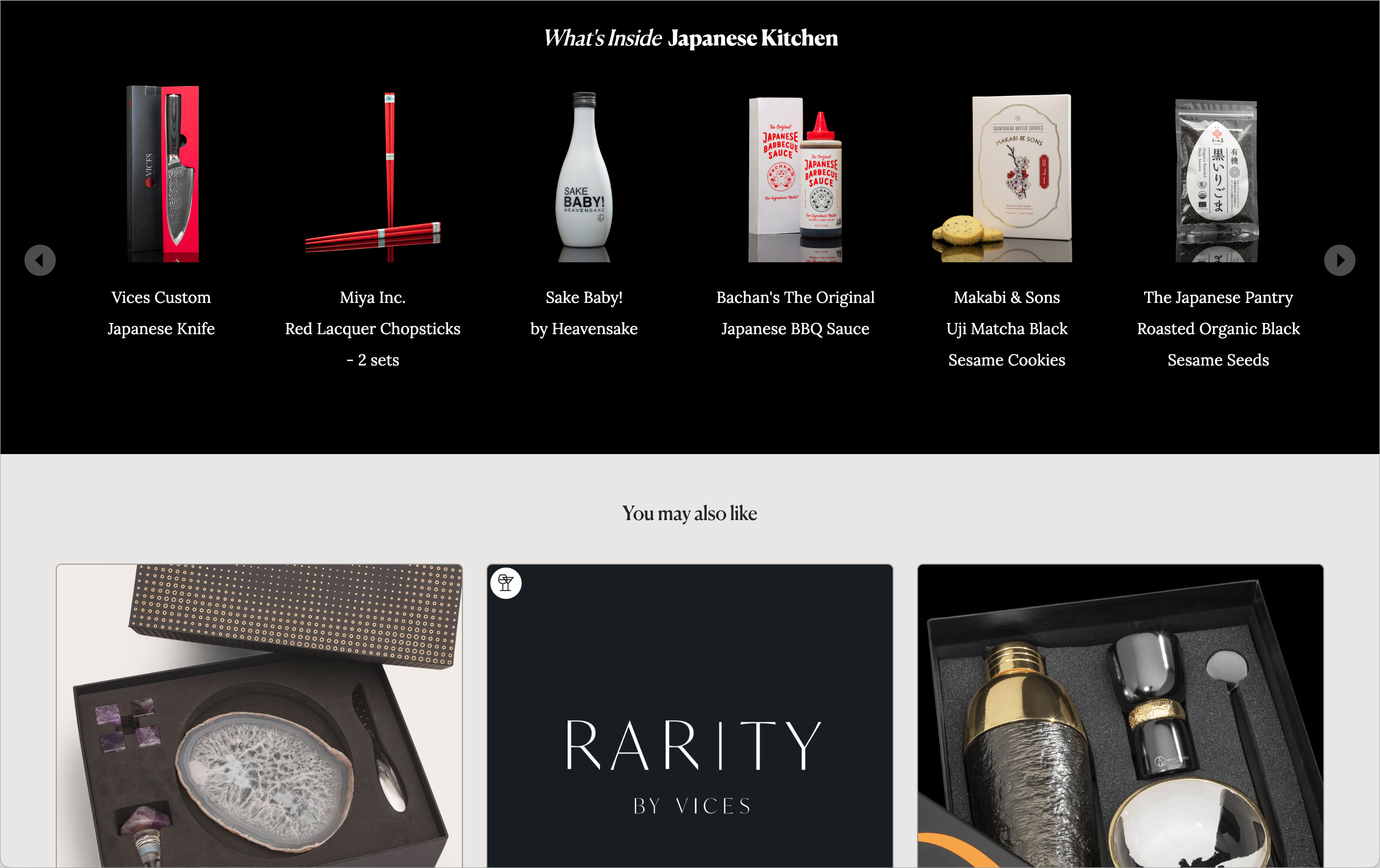Click the Miya Inc. Red Lacquer Chopsticks title
The image size is (1380, 868).
(x=373, y=328)
